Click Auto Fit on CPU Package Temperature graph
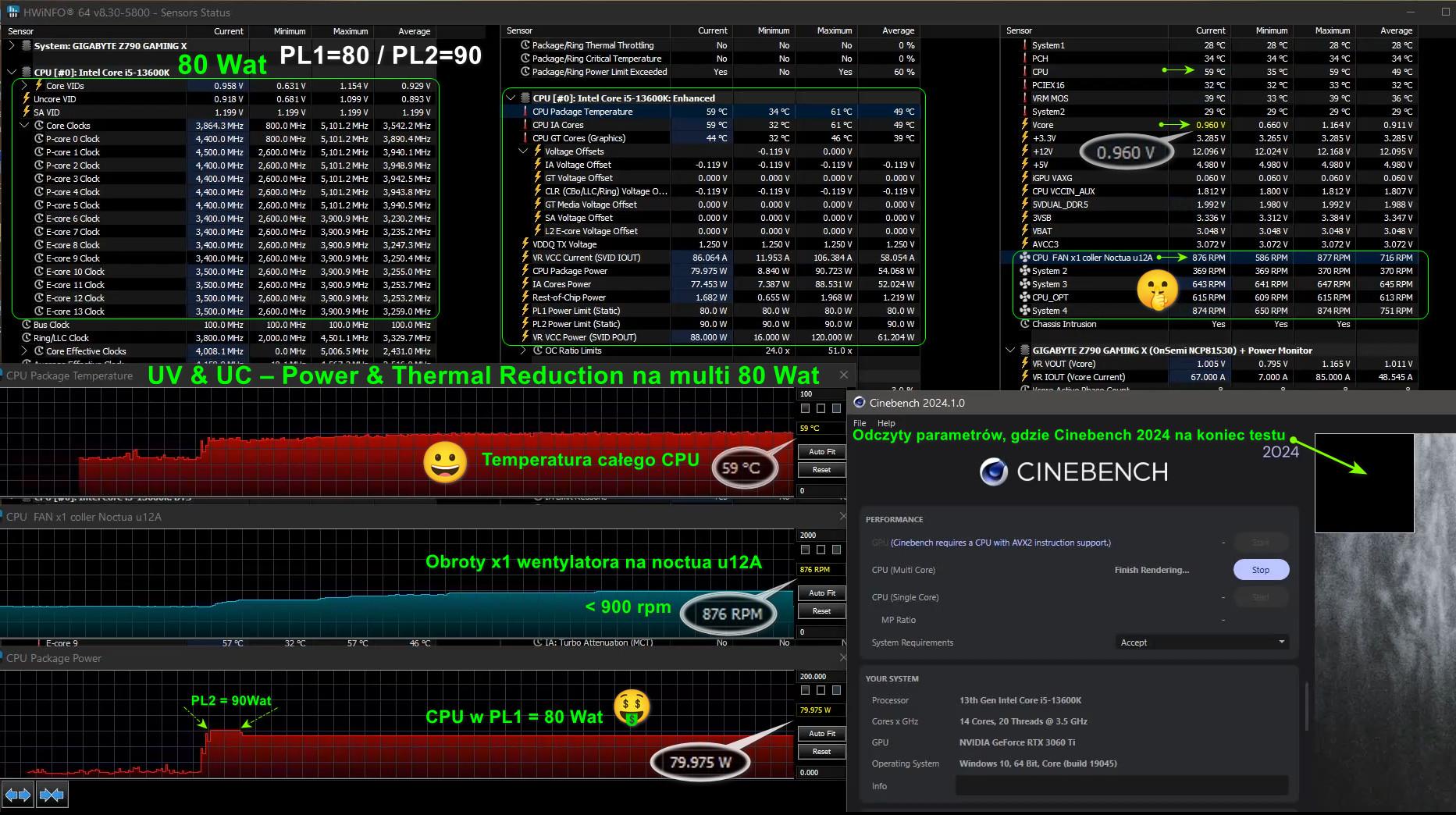 coord(821,452)
